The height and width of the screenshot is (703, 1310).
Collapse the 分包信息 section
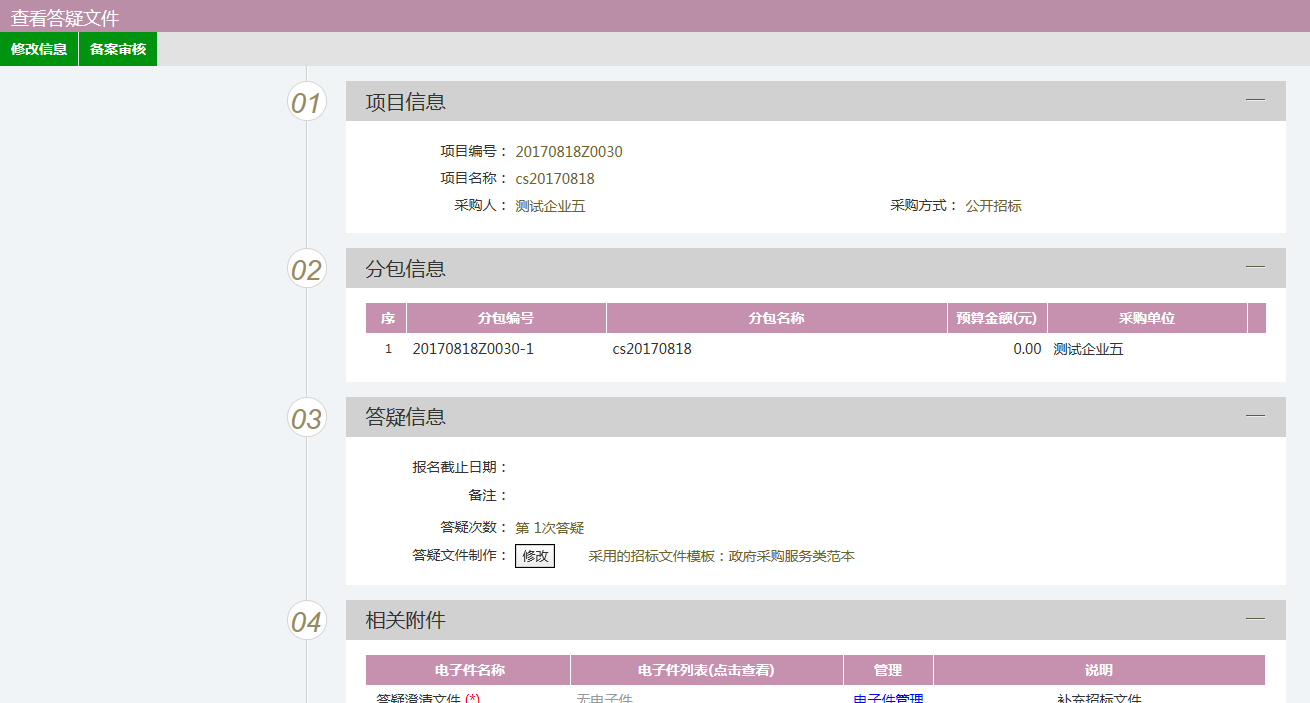[x=1255, y=267]
